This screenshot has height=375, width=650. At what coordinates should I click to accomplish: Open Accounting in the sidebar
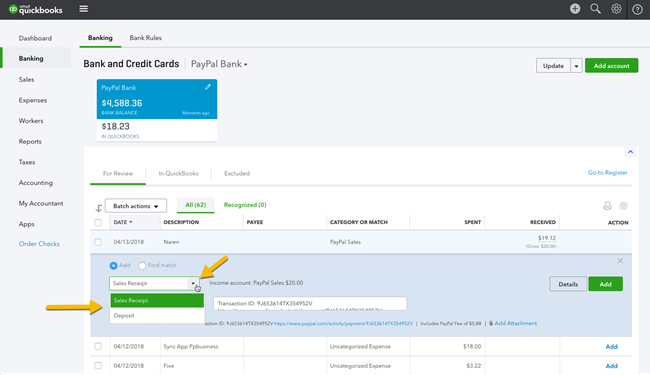coord(36,183)
